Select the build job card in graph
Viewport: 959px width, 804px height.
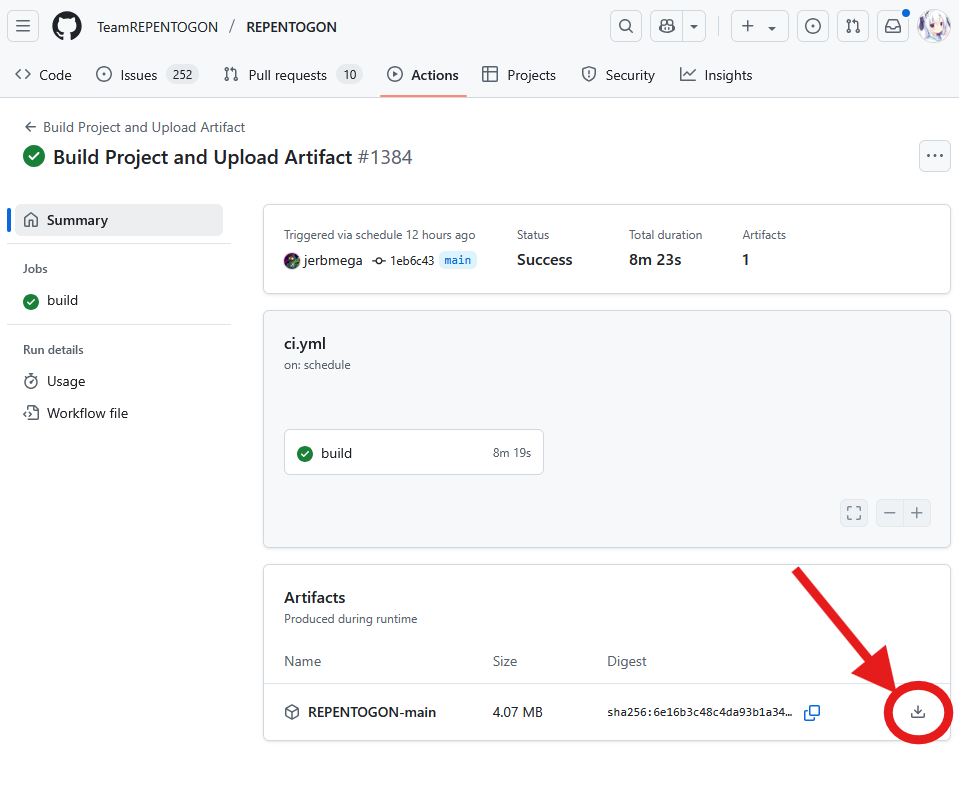click(414, 452)
